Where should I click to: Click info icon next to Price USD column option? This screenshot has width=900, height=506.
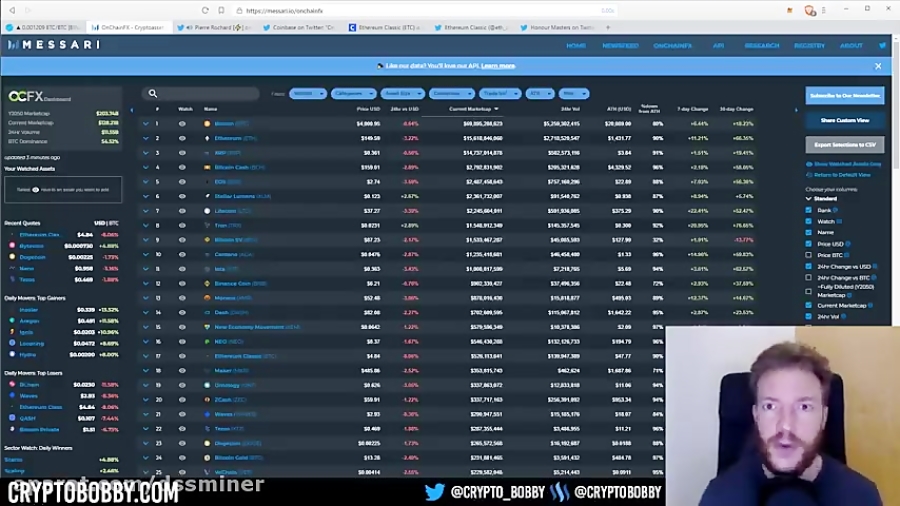(x=848, y=244)
